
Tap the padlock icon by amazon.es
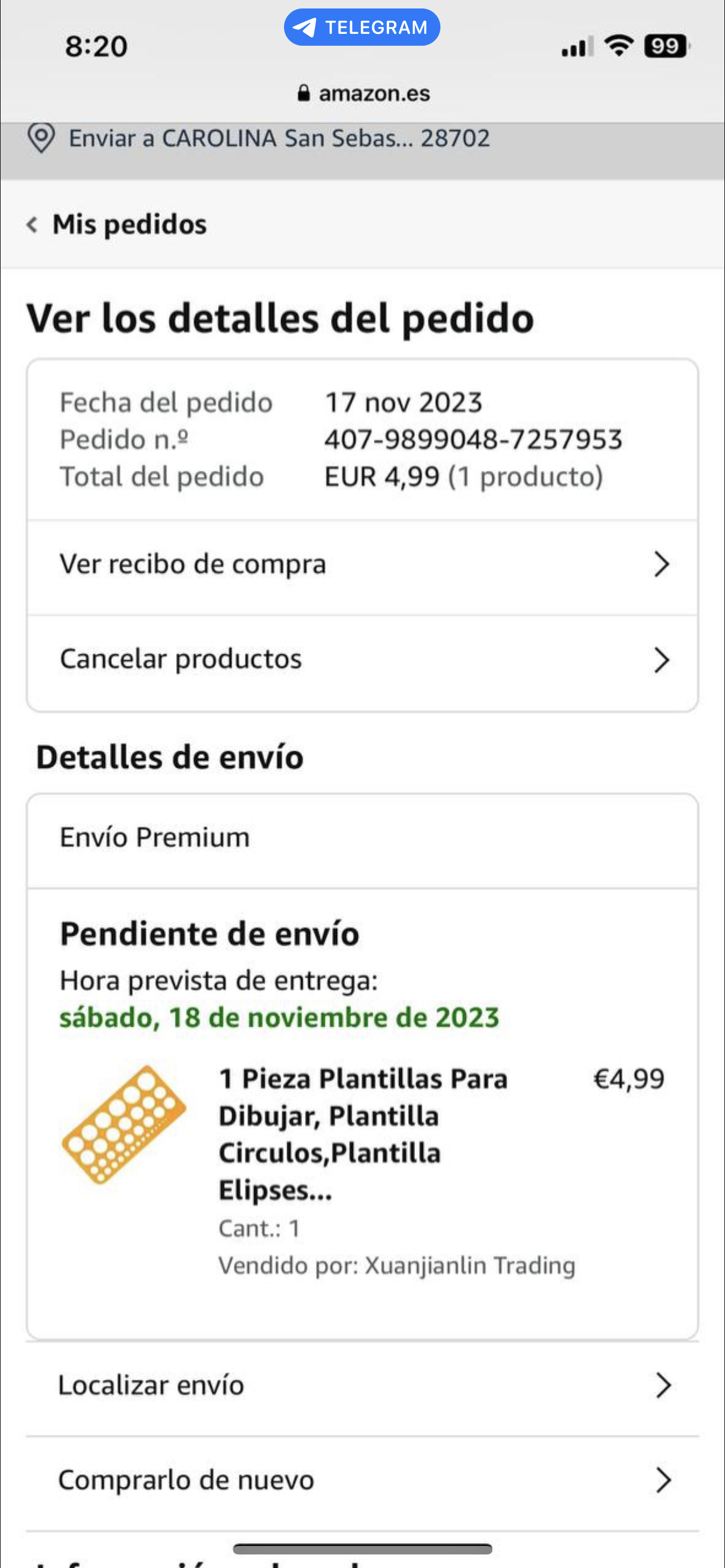[304, 93]
